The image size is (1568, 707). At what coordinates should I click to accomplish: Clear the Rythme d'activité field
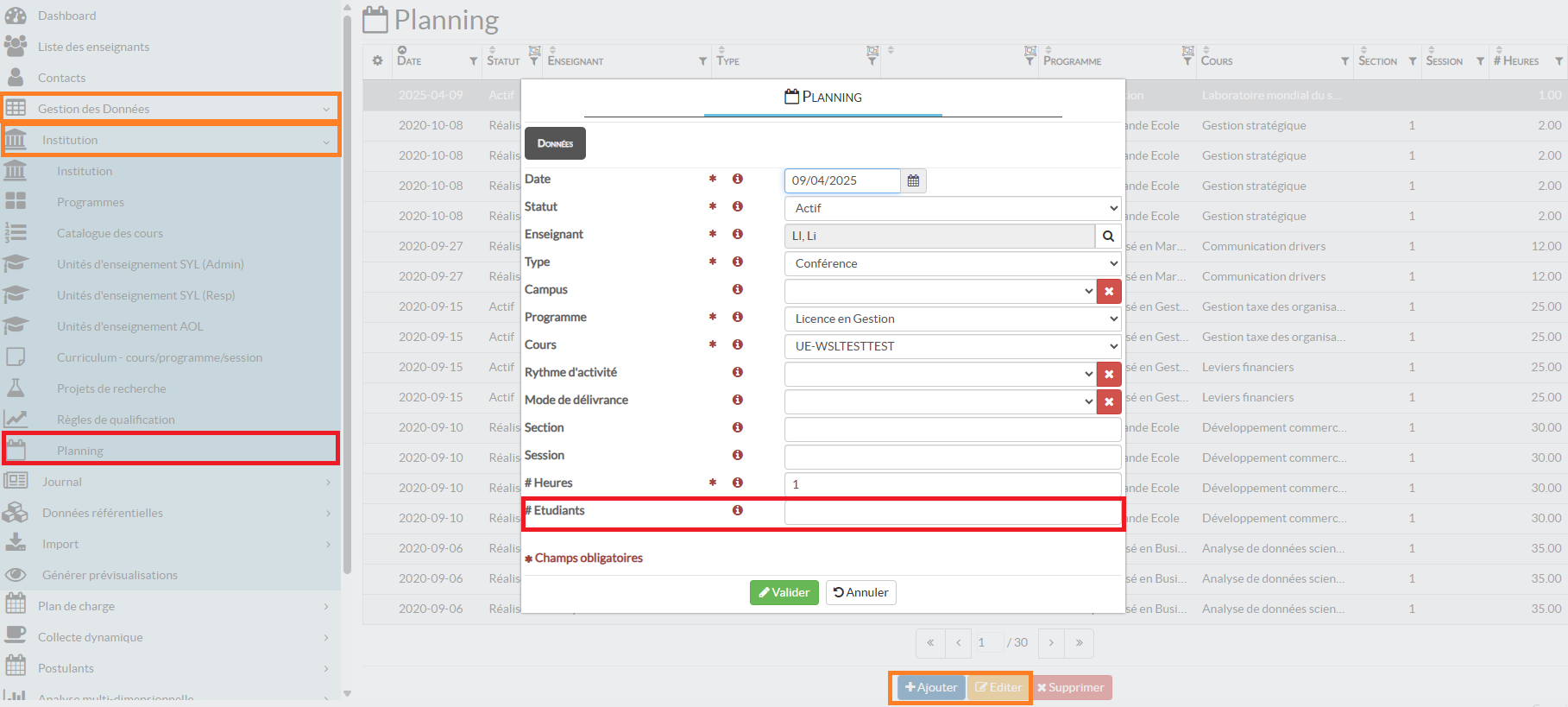[1109, 374]
